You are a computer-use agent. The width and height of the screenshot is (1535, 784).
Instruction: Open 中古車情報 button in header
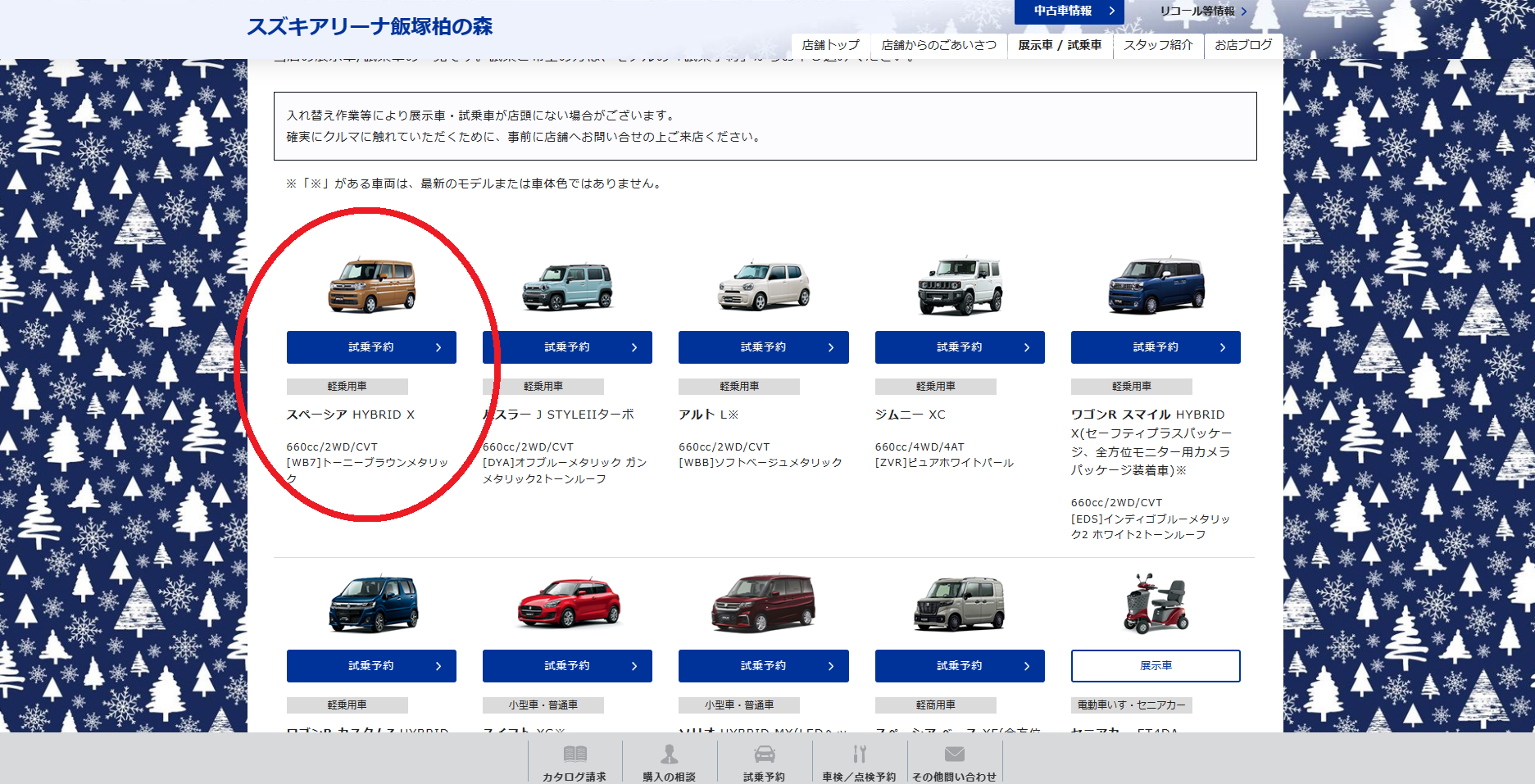pyautogui.click(x=1069, y=11)
